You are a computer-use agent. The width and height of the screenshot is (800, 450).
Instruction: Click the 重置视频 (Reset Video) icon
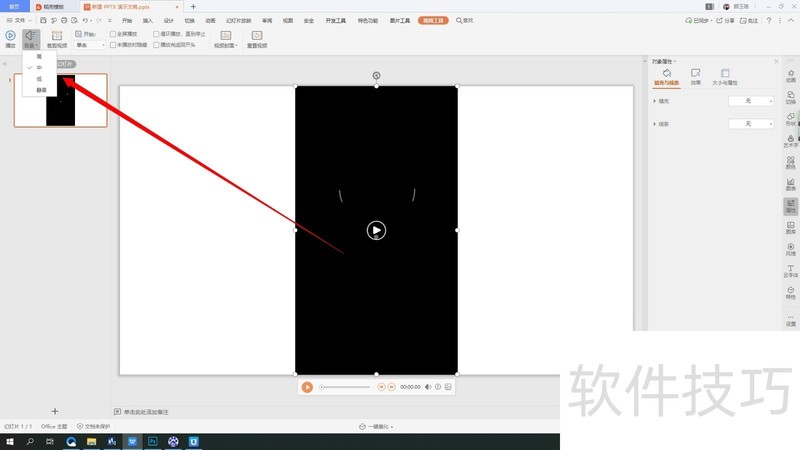(256, 38)
